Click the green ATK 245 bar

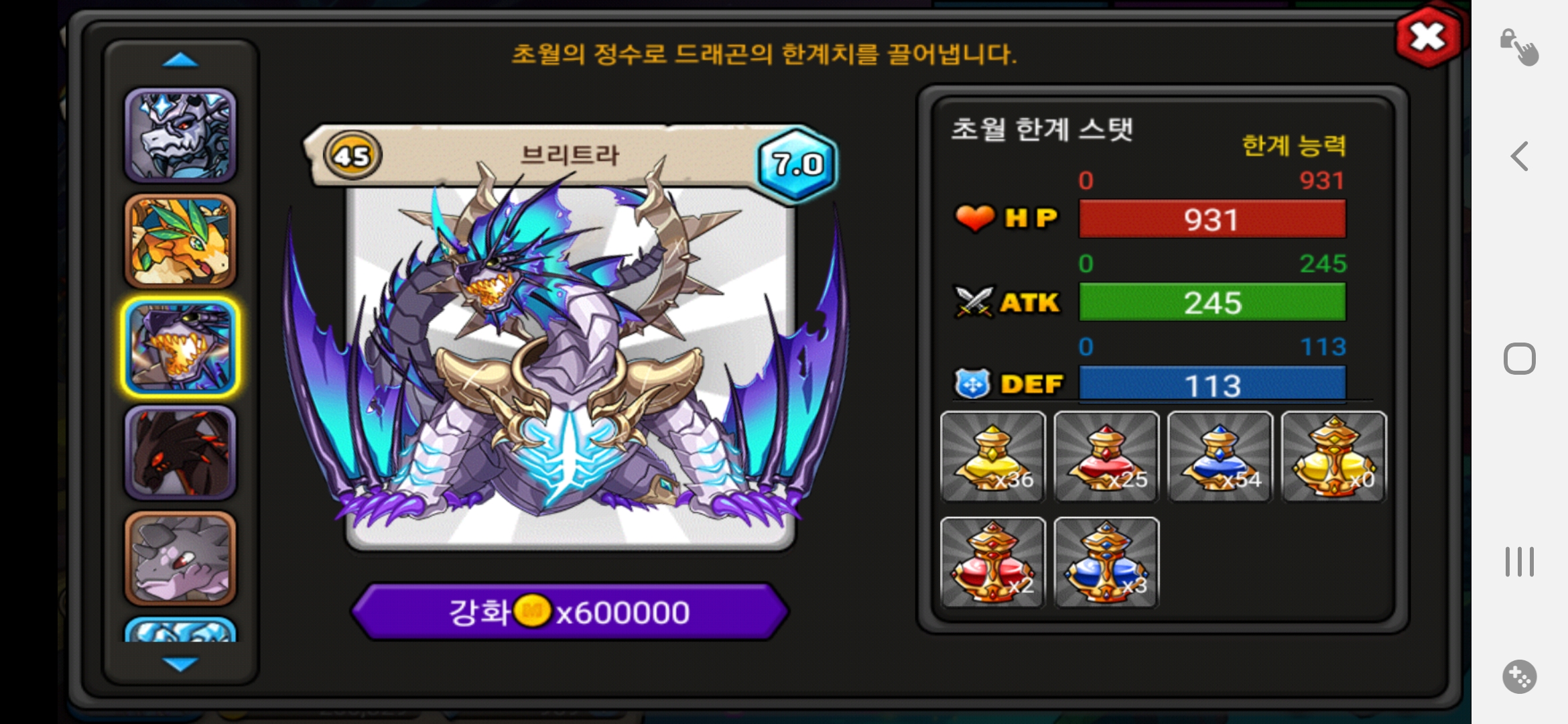(x=1212, y=302)
